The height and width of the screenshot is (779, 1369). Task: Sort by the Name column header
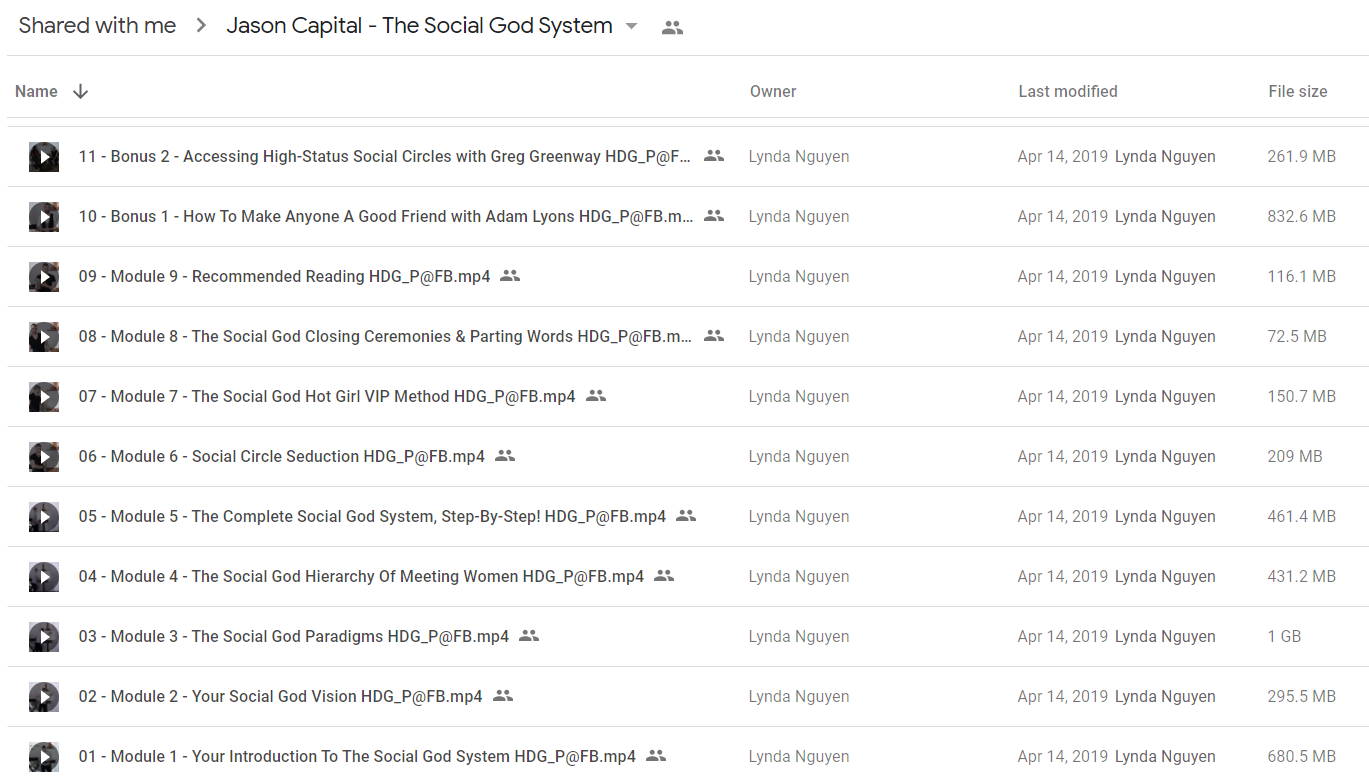(x=36, y=91)
